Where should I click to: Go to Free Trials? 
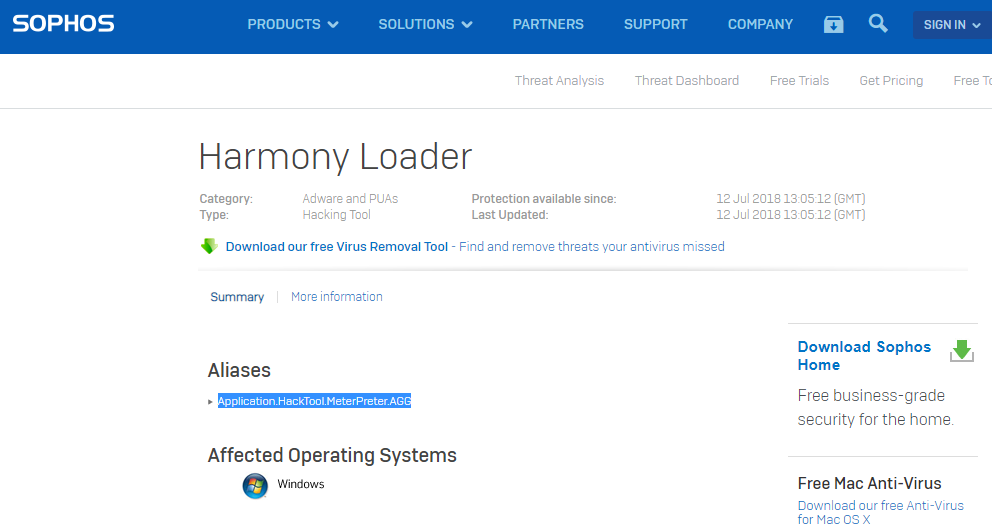click(799, 80)
